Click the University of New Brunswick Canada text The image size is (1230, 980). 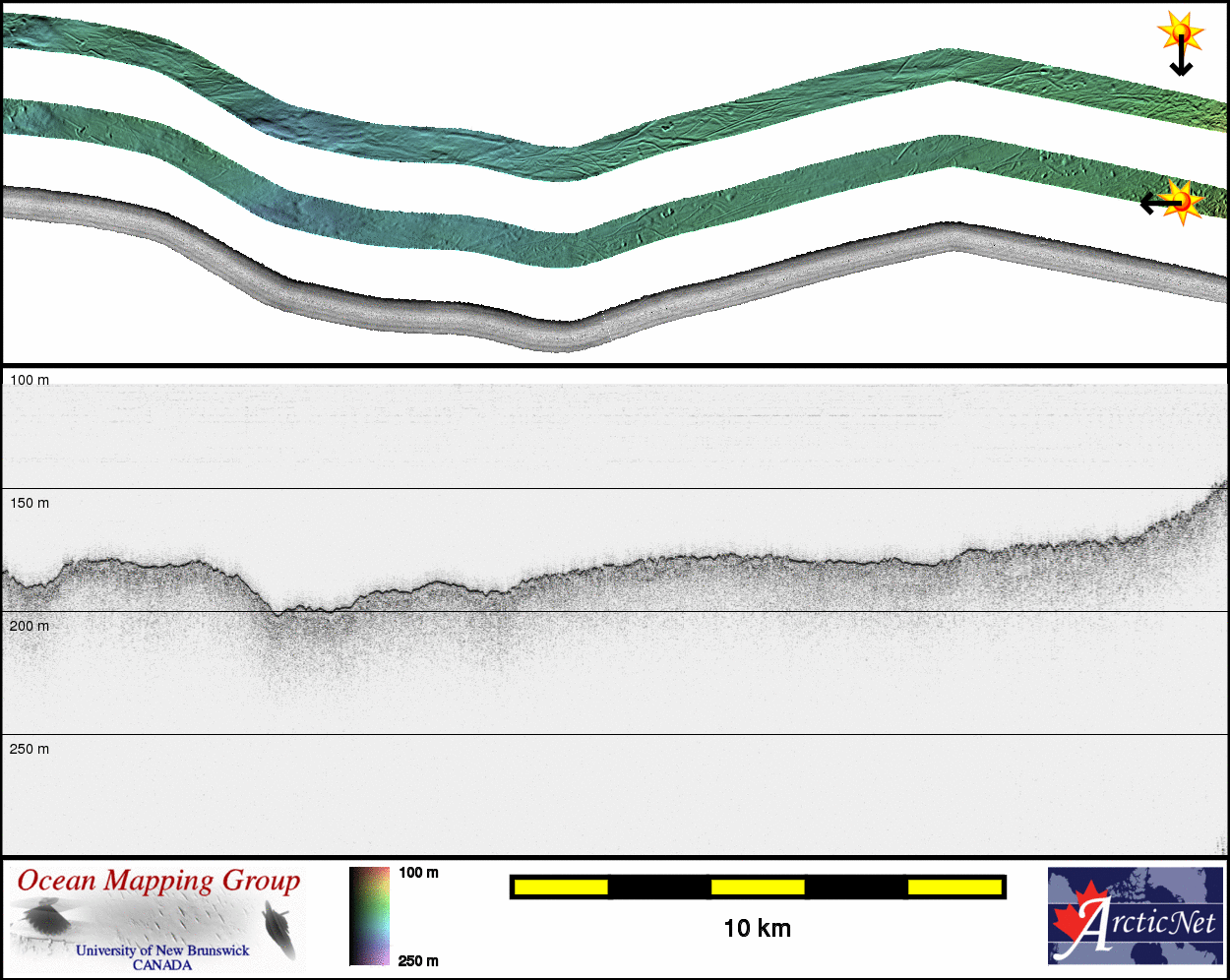pos(162,957)
